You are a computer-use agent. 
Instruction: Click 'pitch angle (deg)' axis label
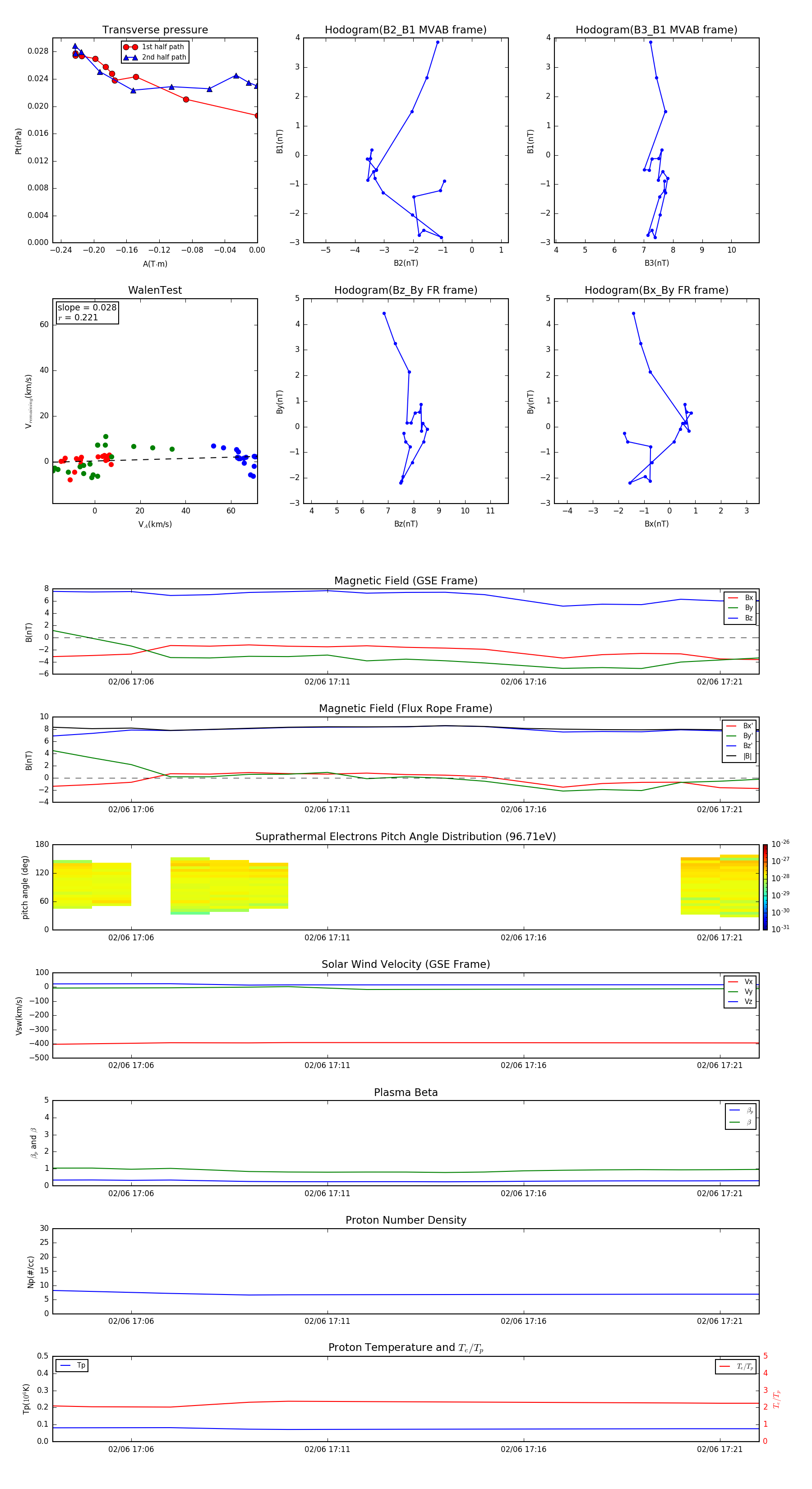click(25, 887)
